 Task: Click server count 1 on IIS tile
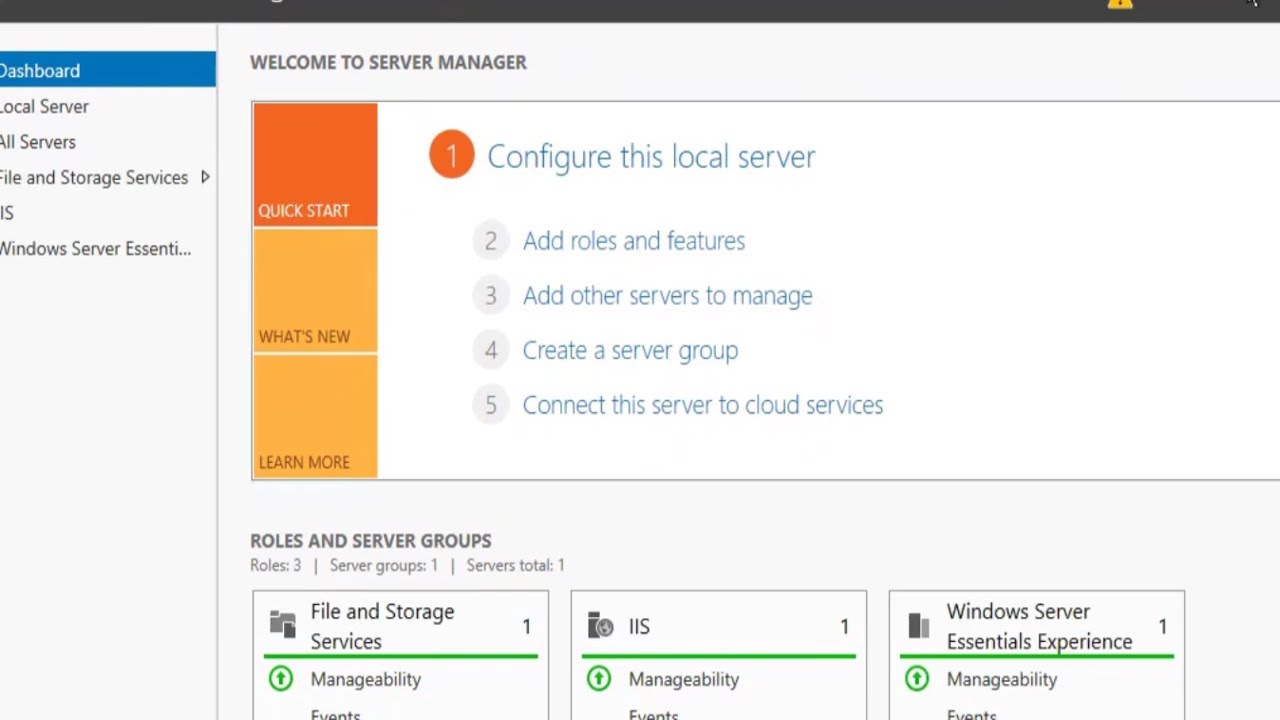pyautogui.click(x=844, y=627)
